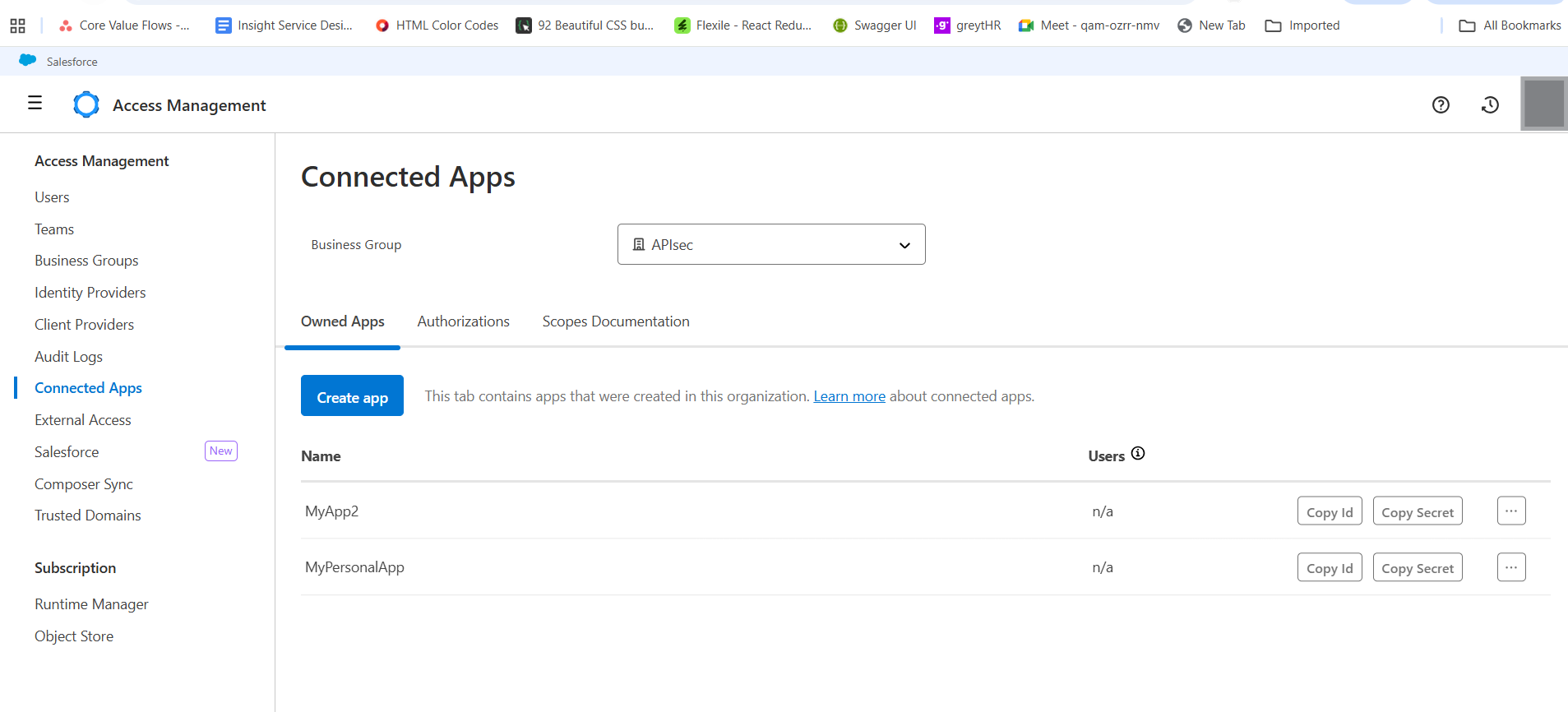Open the Swagger UI bookmark
Image resolution: width=1568 pixels, height=712 pixels.
pos(875,25)
